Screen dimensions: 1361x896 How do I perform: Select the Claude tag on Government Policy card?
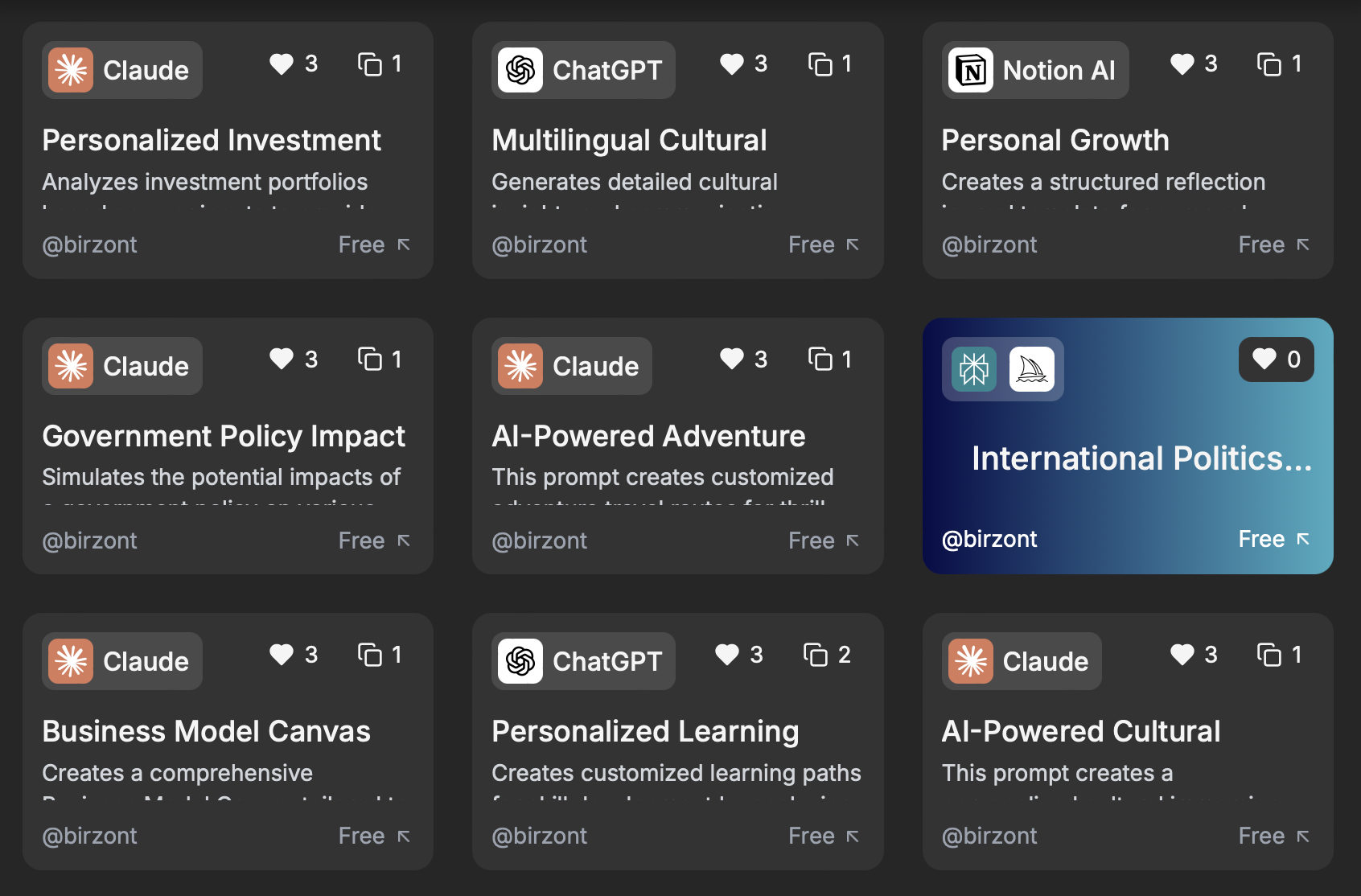click(x=122, y=366)
